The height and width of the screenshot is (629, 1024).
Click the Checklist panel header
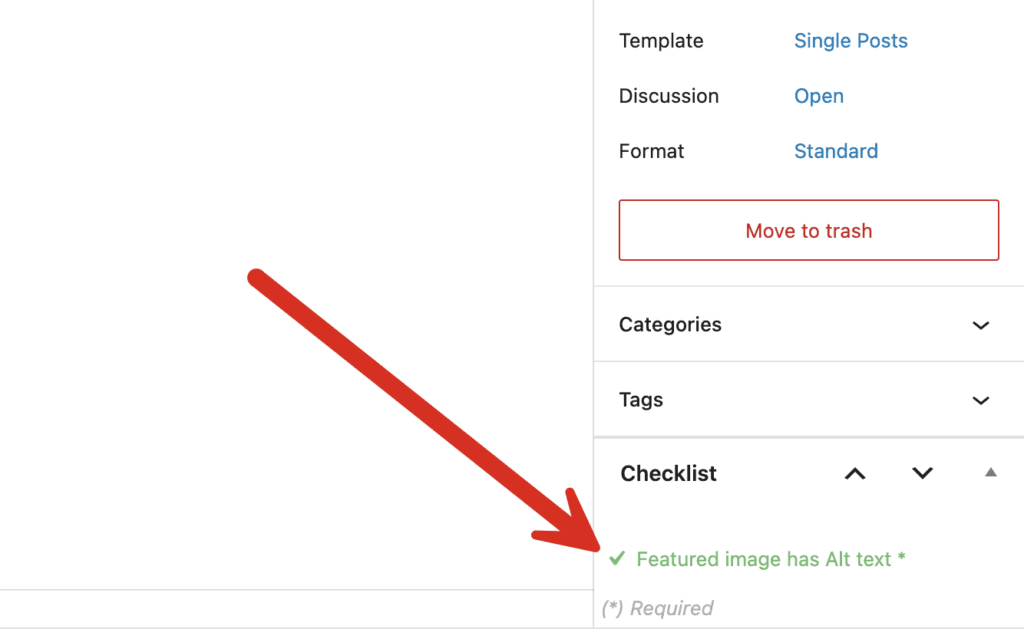(668, 473)
